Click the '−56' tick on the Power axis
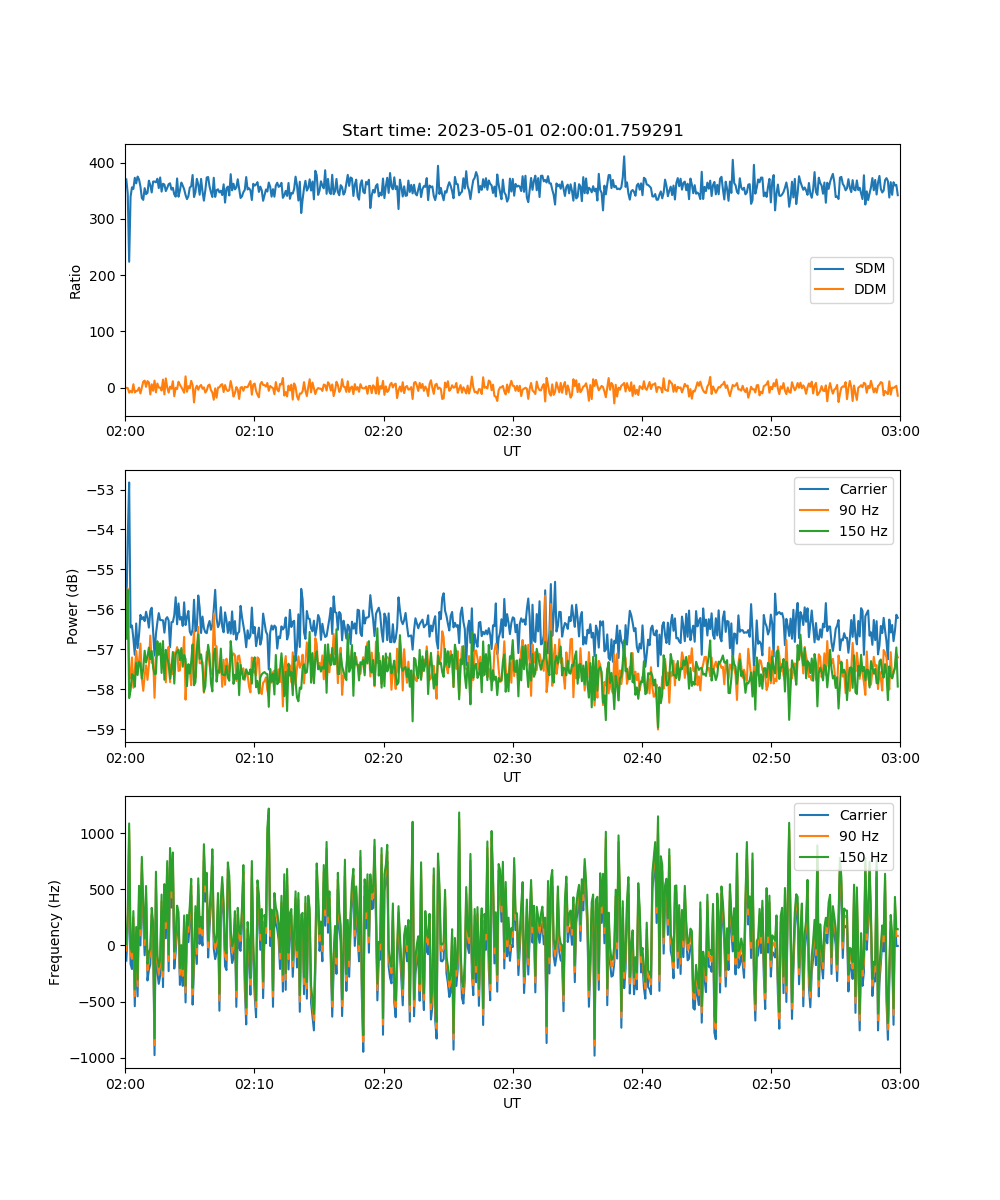 tap(103, 610)
